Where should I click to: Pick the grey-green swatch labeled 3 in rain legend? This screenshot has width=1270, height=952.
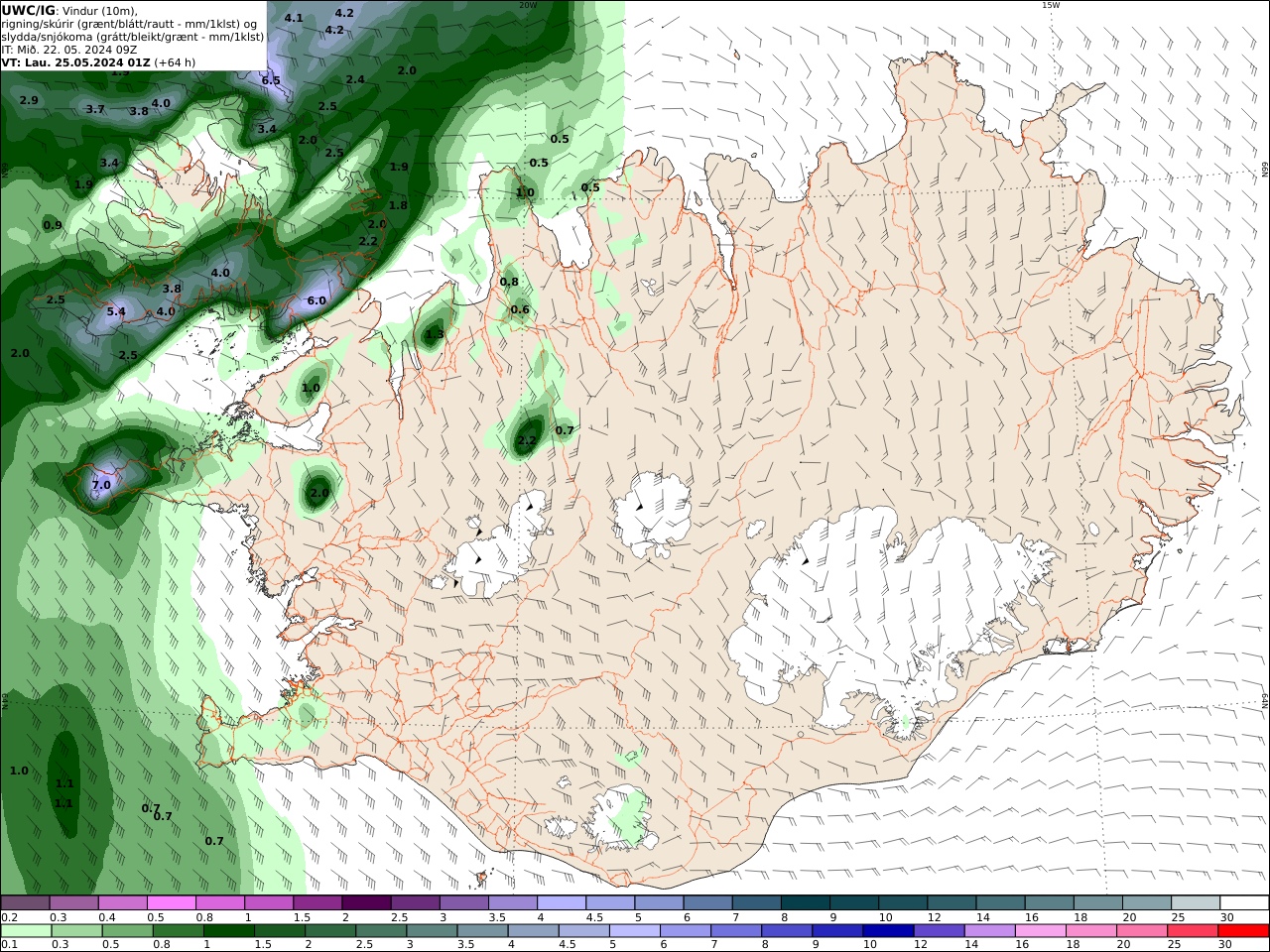pyautogui.click(x=432, y=931)
